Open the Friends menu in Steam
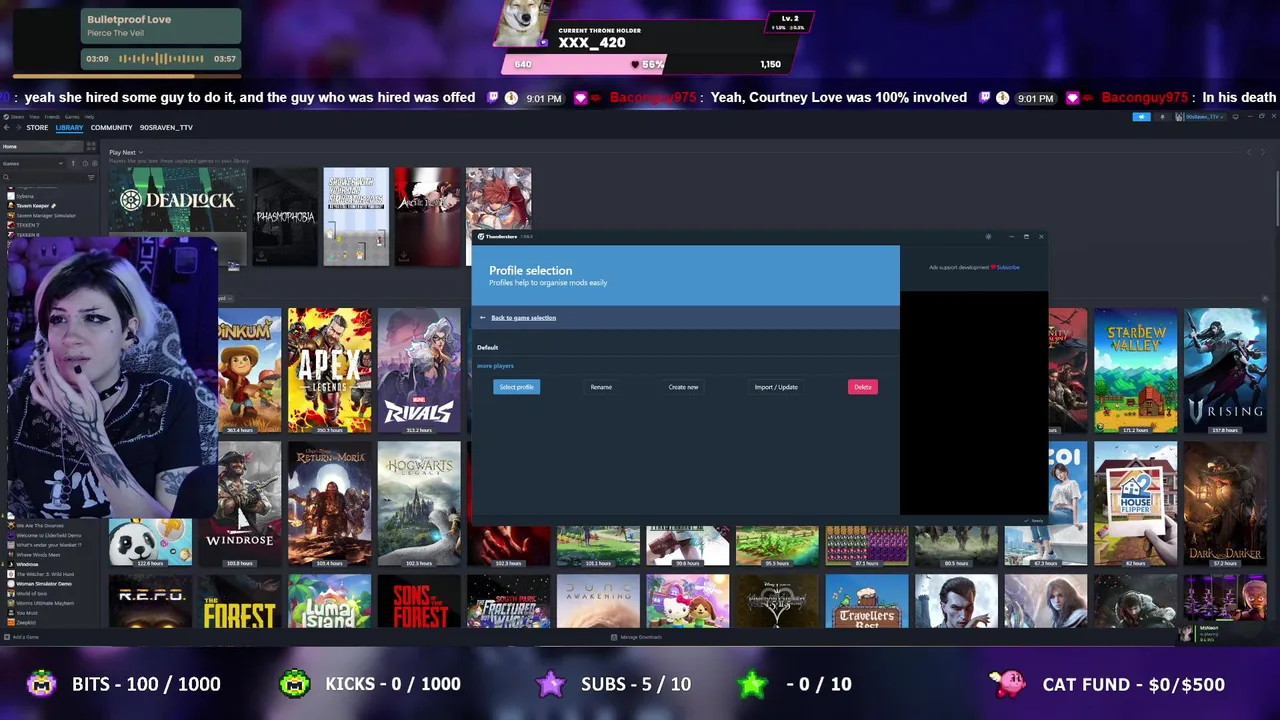1280x720 pixels. click(x=52, y=117)
